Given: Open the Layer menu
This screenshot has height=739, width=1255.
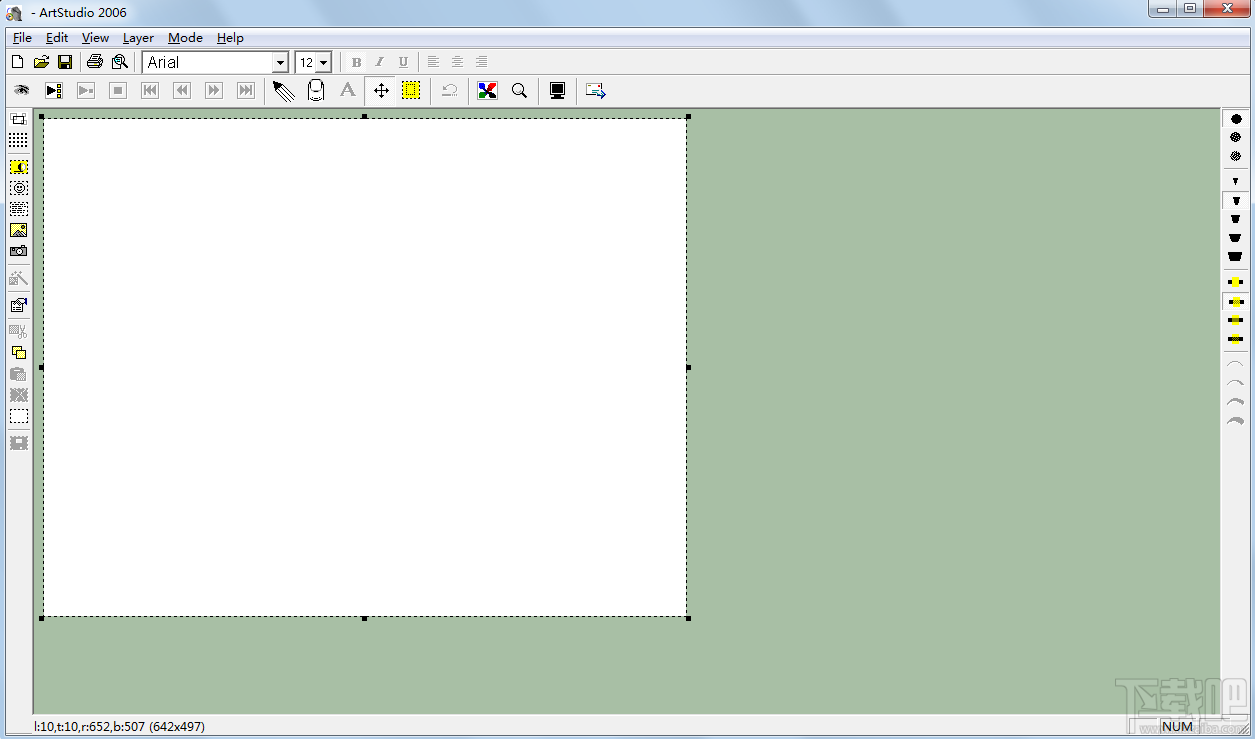Looking at the screenshot, I should [138, 38].
